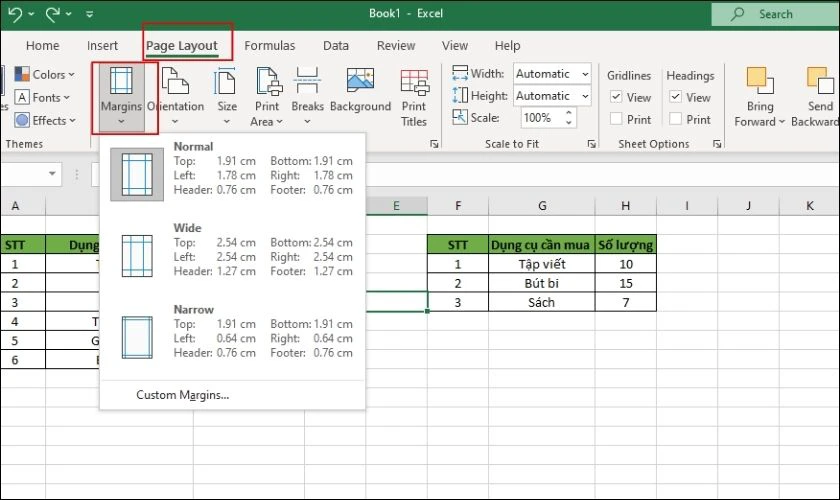Click cell containing 'Tập viết'
This screenshot has height=500, width=840.
click(x=542, y=264)
